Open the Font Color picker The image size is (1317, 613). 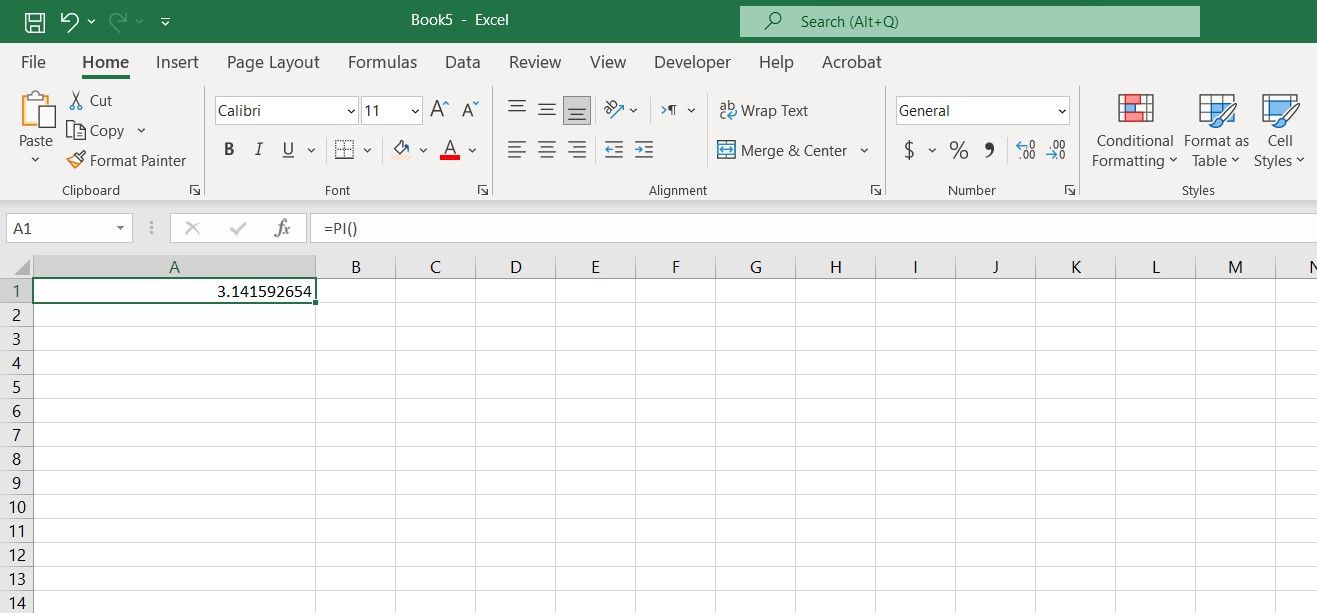click(x=472, y=149)
